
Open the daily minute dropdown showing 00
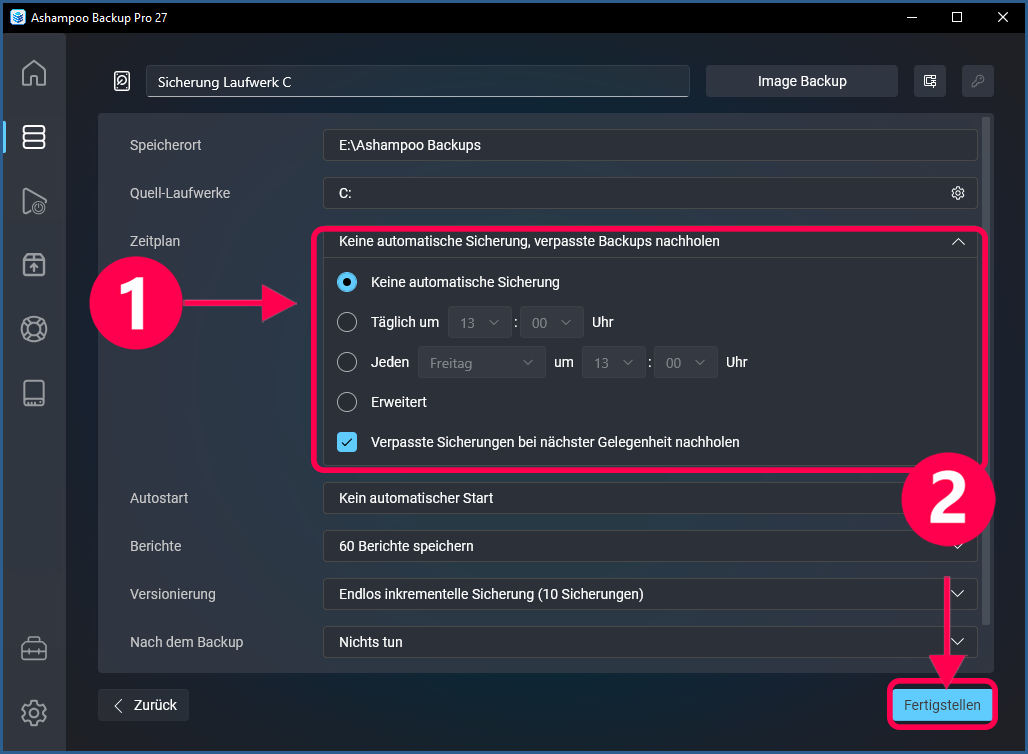551,323
